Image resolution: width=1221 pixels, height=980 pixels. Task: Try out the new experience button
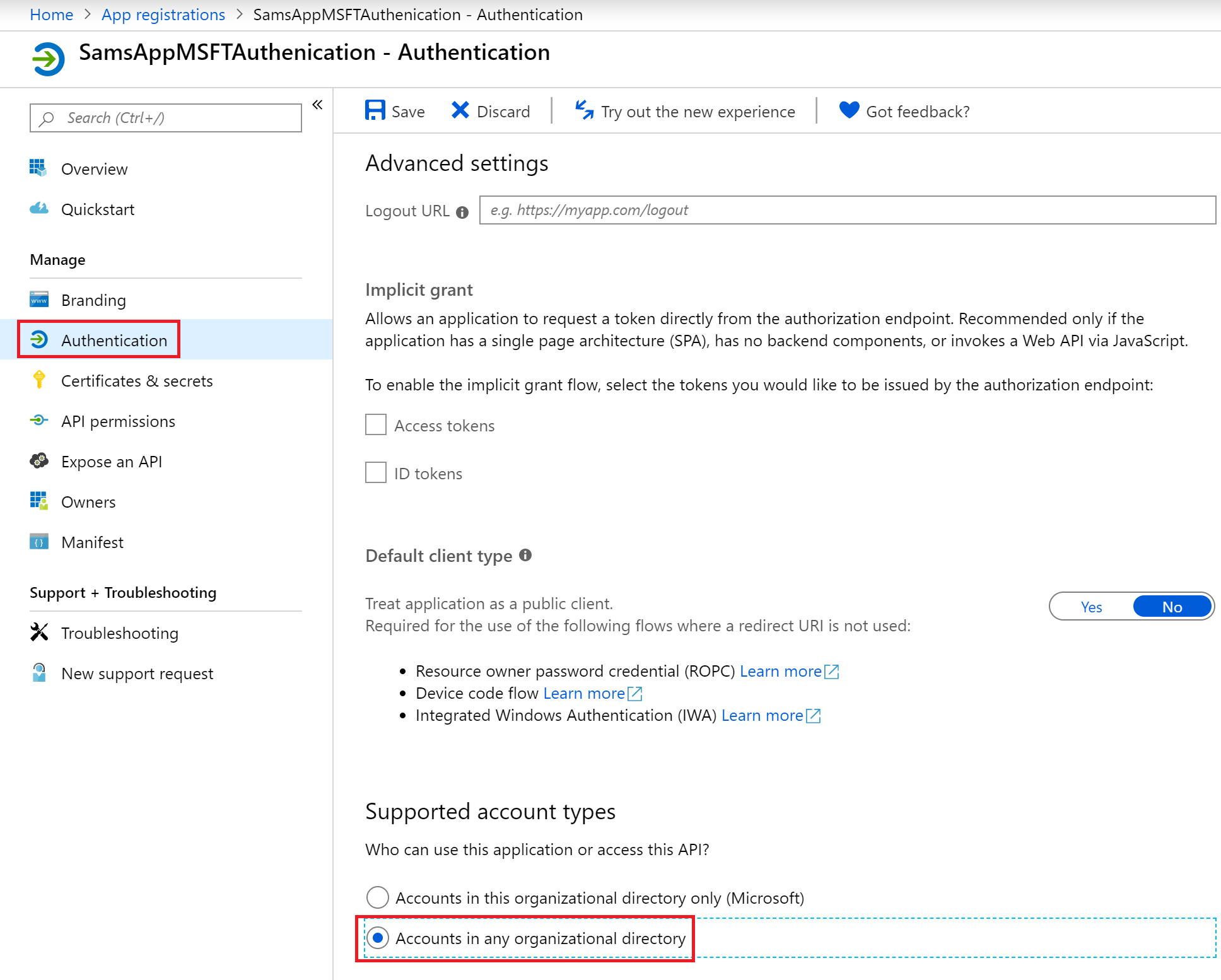click(x=686, y=112)
